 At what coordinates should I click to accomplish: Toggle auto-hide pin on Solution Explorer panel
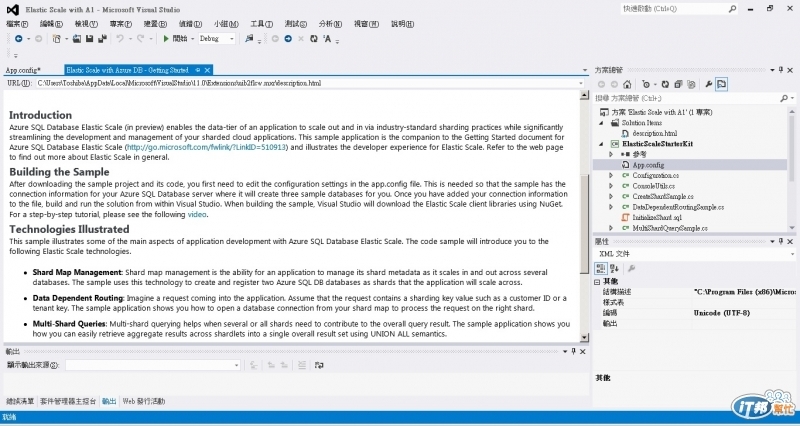(x=781, y=70)
